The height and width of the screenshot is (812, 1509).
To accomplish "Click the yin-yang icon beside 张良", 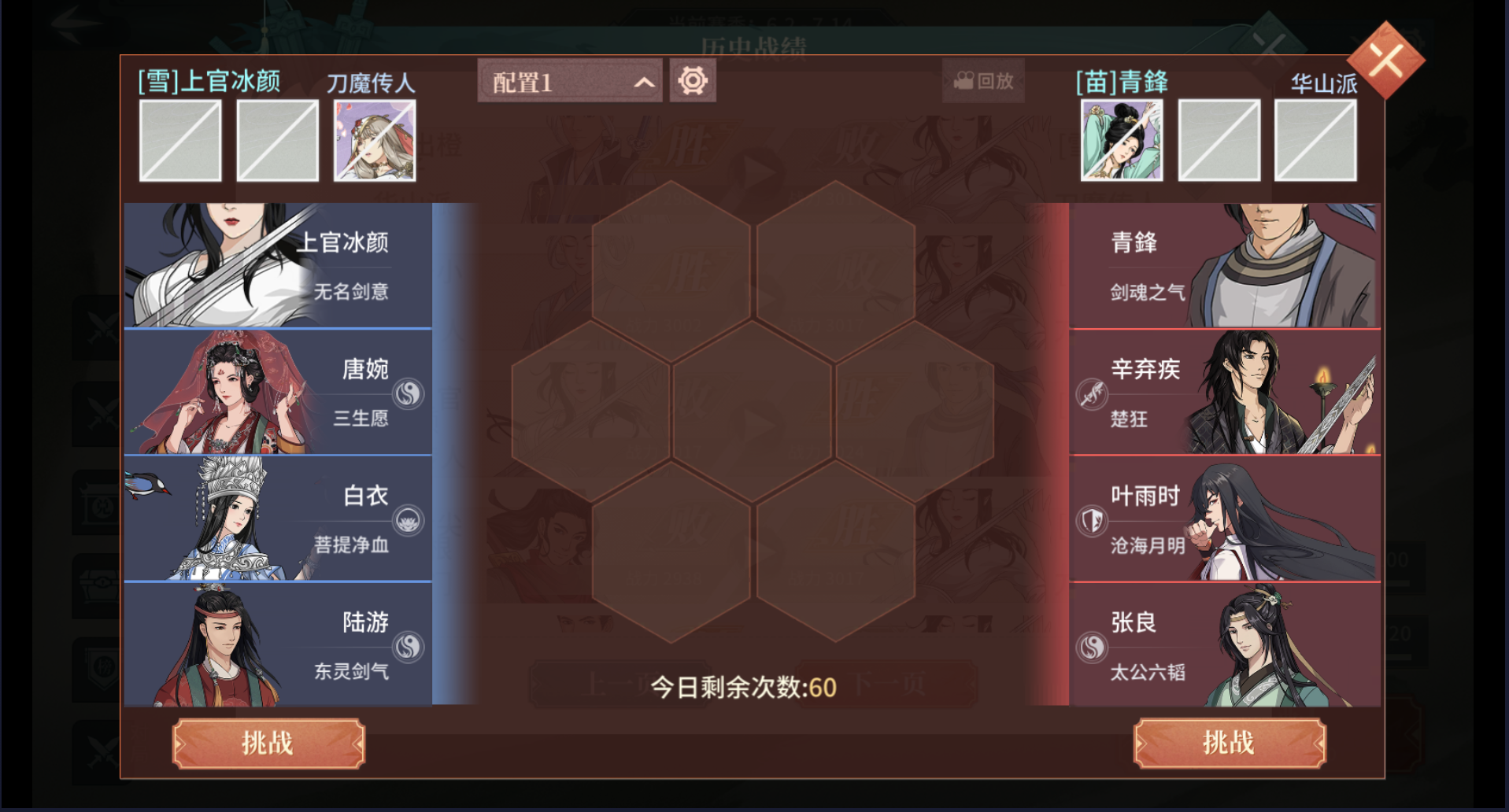I will tap(1092, 648).
